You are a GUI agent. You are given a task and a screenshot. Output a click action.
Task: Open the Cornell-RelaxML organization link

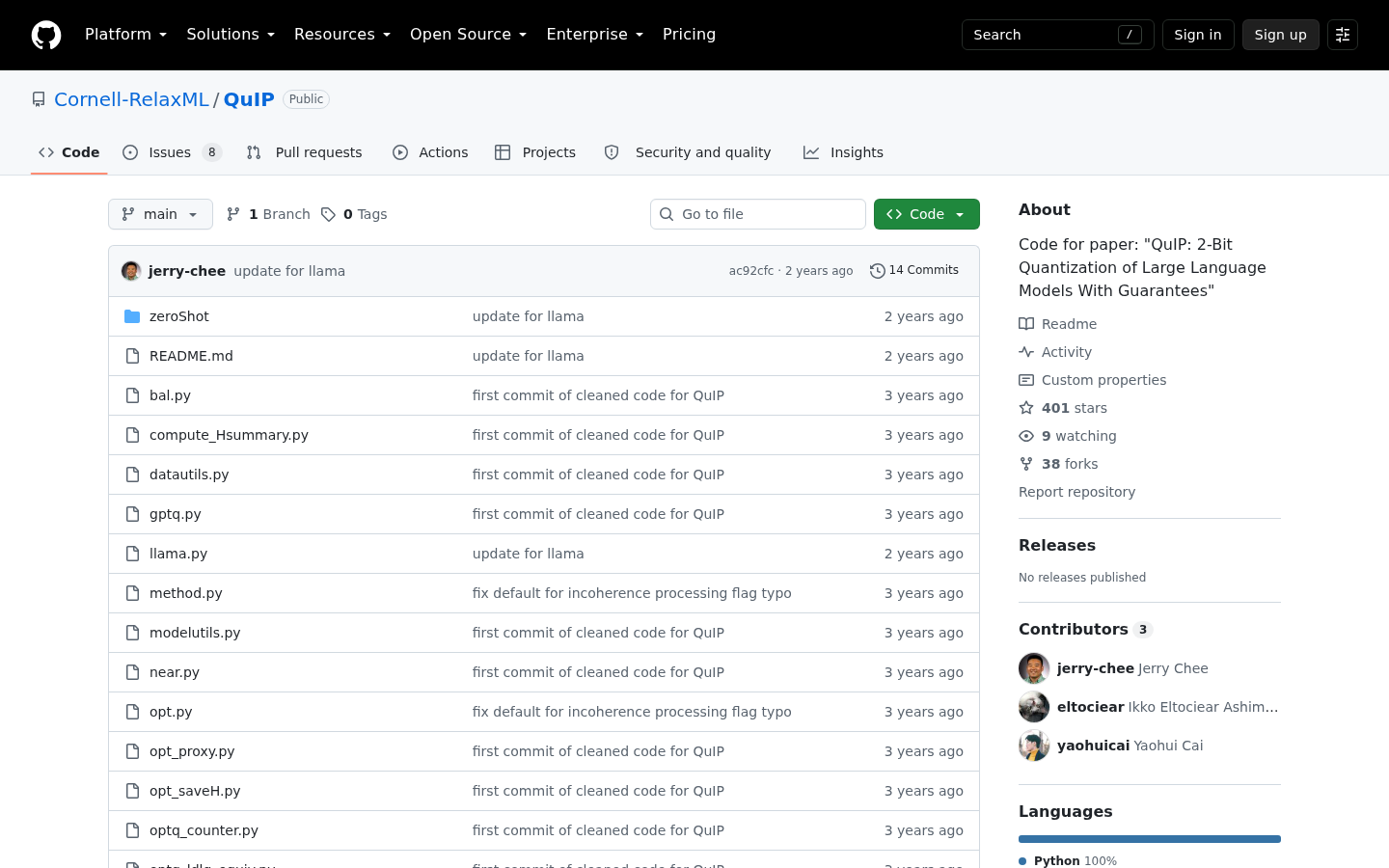click(131, 99)
